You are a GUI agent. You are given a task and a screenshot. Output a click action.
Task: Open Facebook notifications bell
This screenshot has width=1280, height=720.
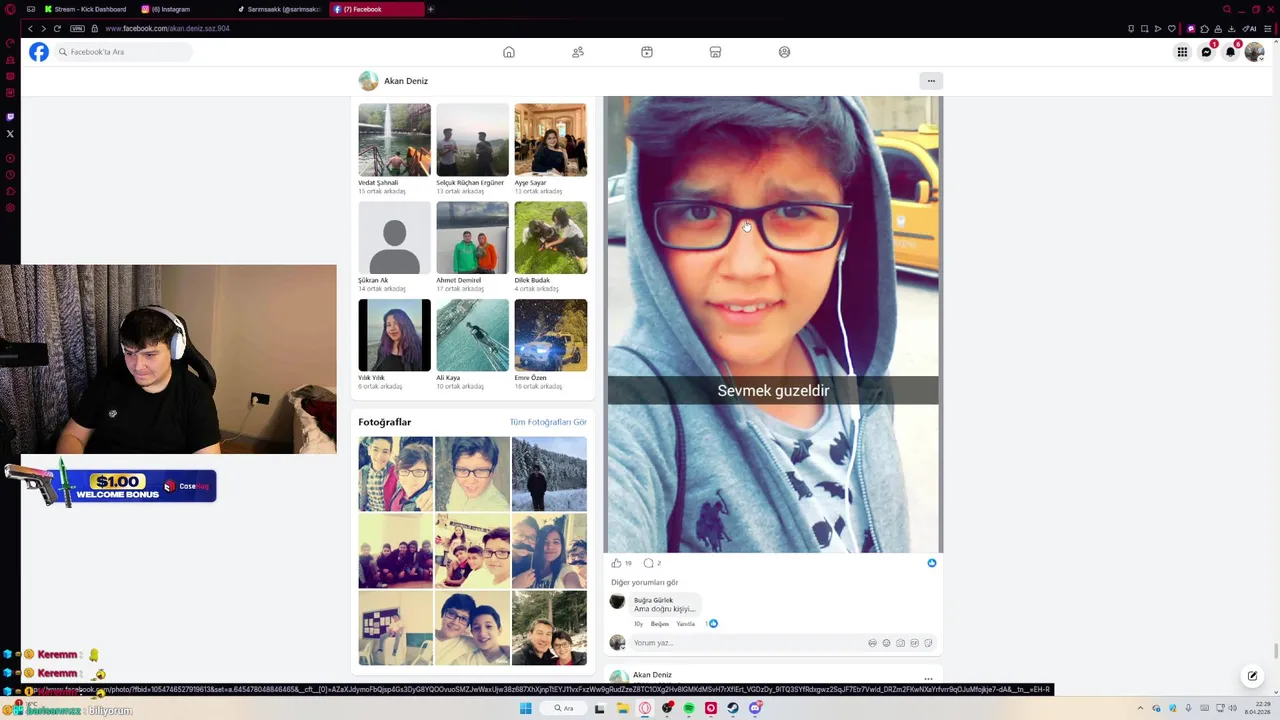click(x=1231, y=52)
